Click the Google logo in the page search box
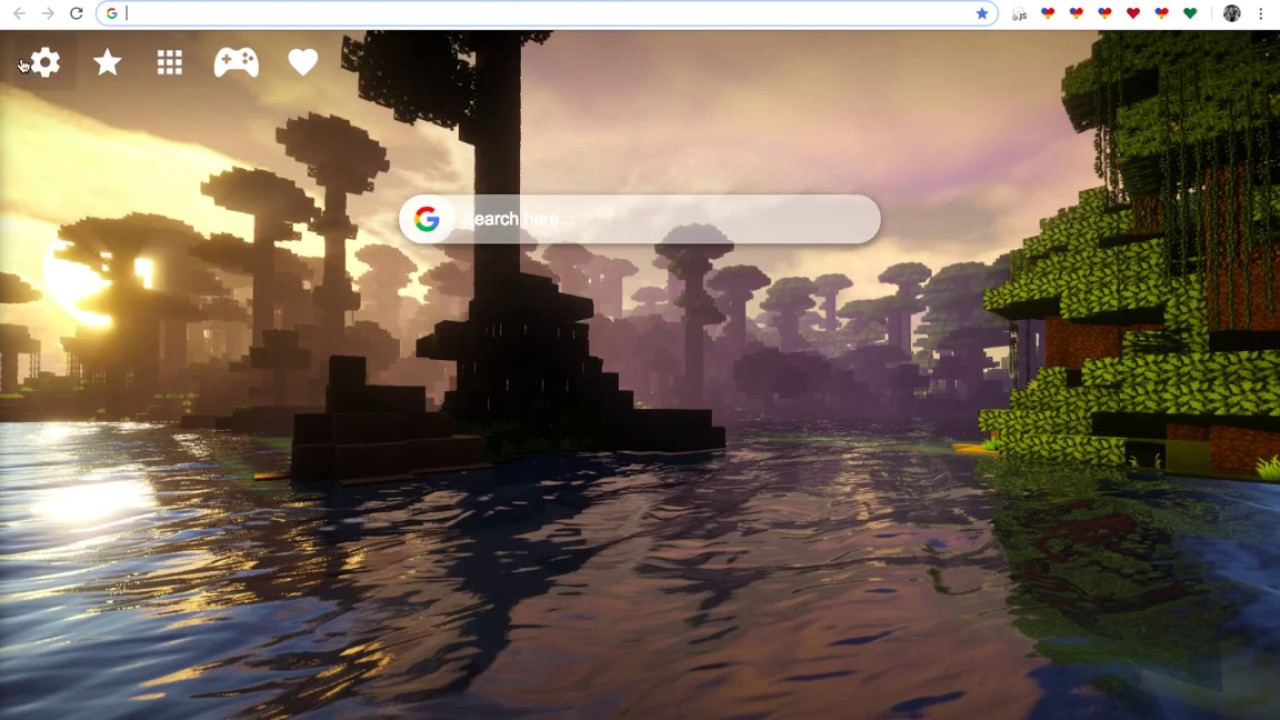This screenshot has width=1280, height=720. tap(427, 219)
